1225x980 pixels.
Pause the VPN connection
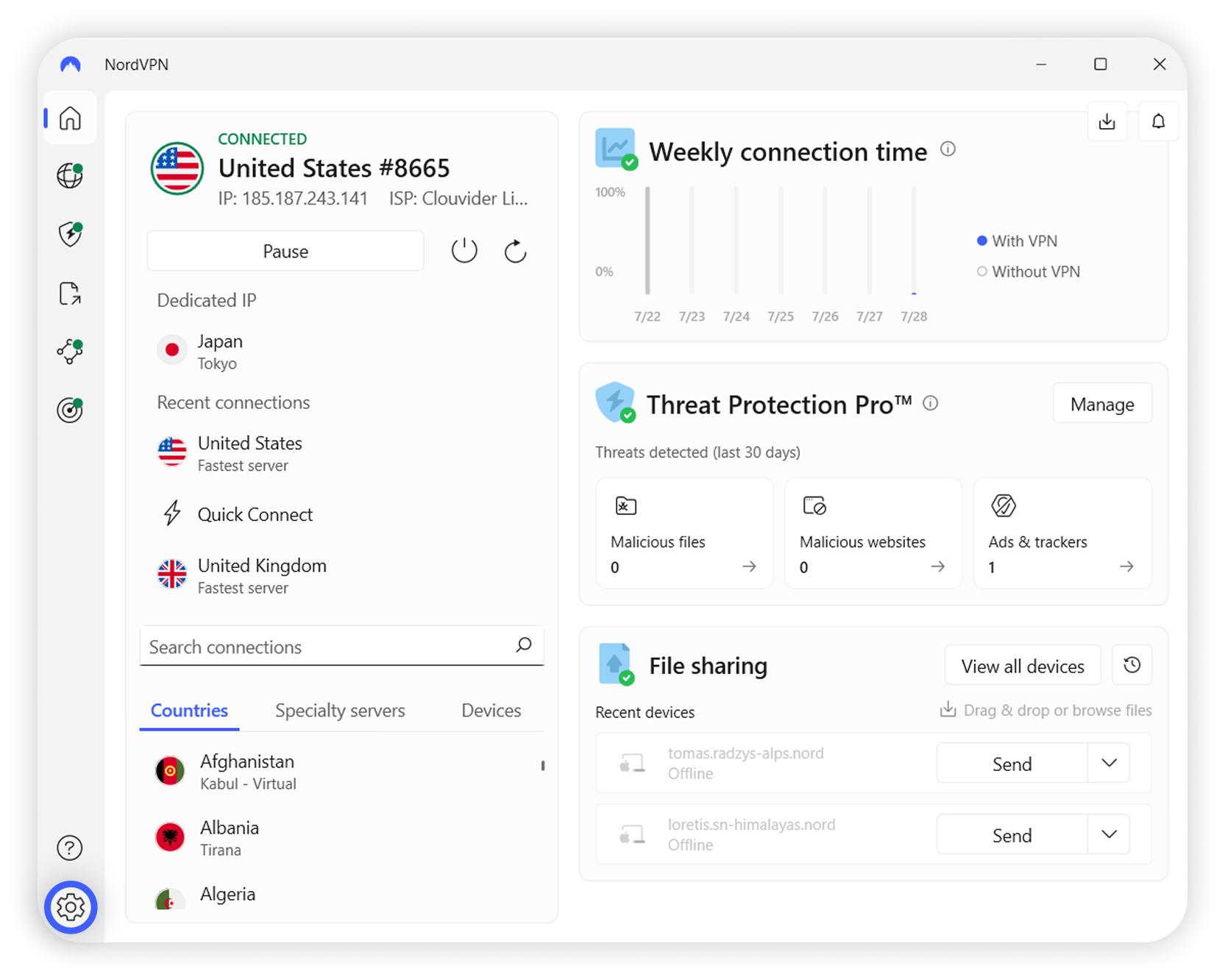tap(285, 251)
